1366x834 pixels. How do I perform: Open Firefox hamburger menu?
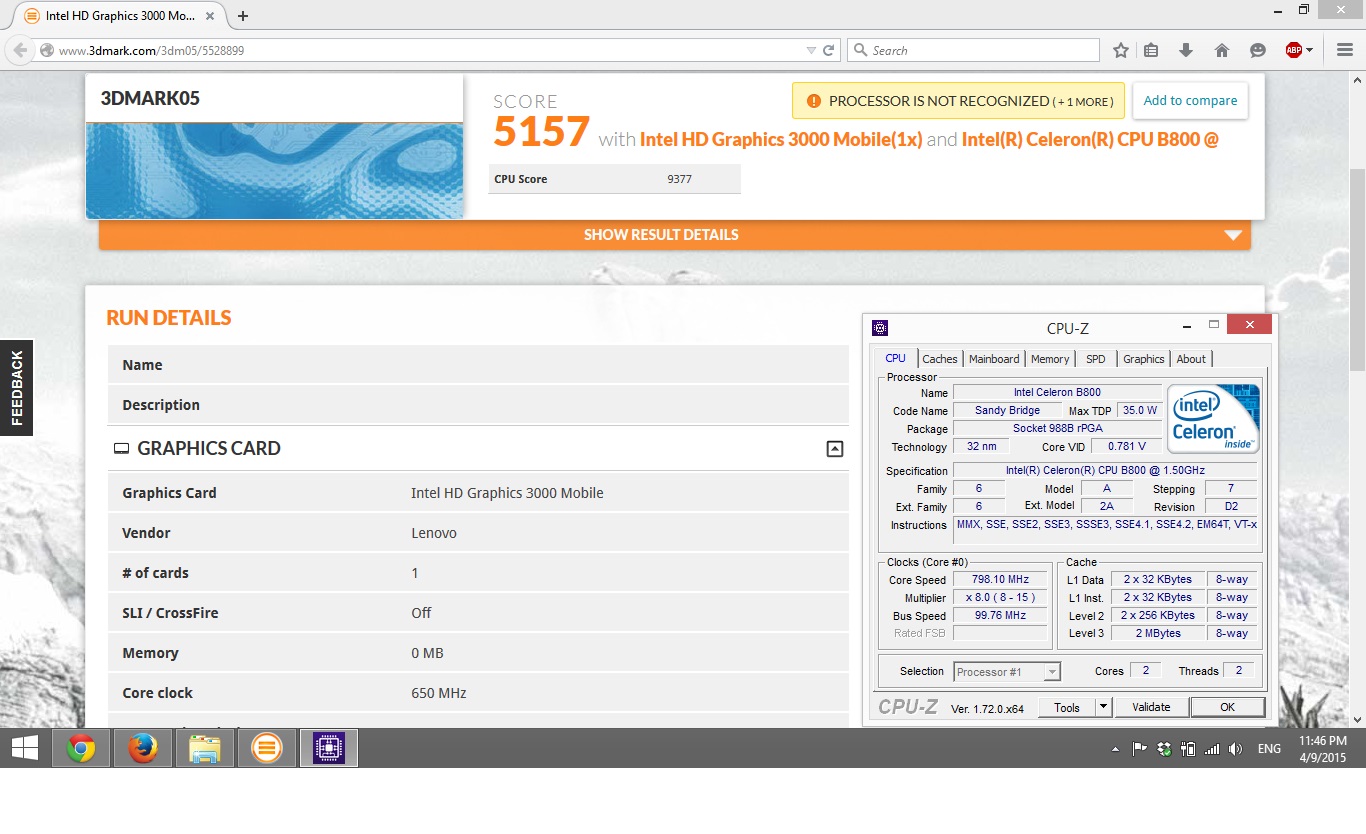[x=1344, y=50]
